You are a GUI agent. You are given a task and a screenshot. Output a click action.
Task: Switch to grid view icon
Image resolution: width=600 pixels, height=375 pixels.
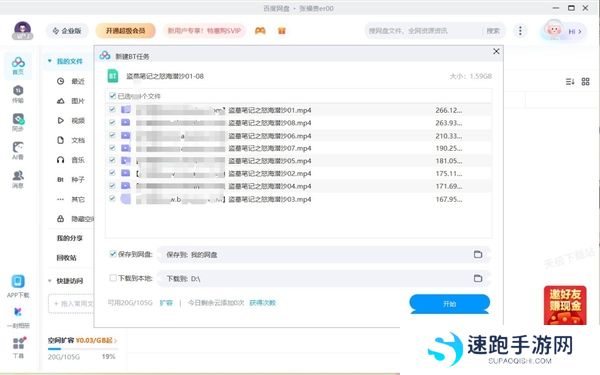tap(585, 82)
